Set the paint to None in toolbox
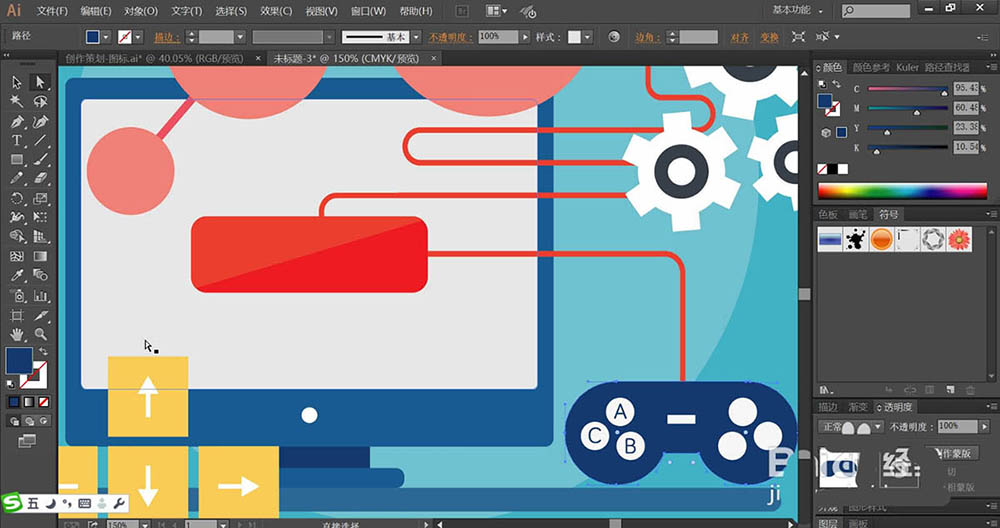This screenshot has width=1000, height=528. 41,402
